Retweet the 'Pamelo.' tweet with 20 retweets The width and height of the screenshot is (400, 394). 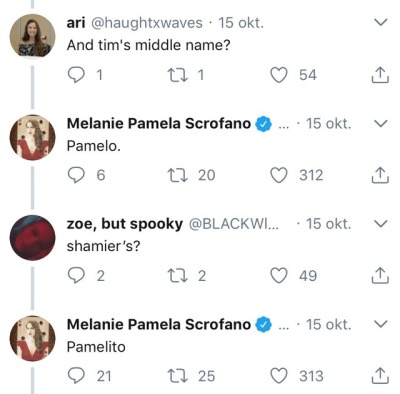pyautogui.click(x=177, y=175)
